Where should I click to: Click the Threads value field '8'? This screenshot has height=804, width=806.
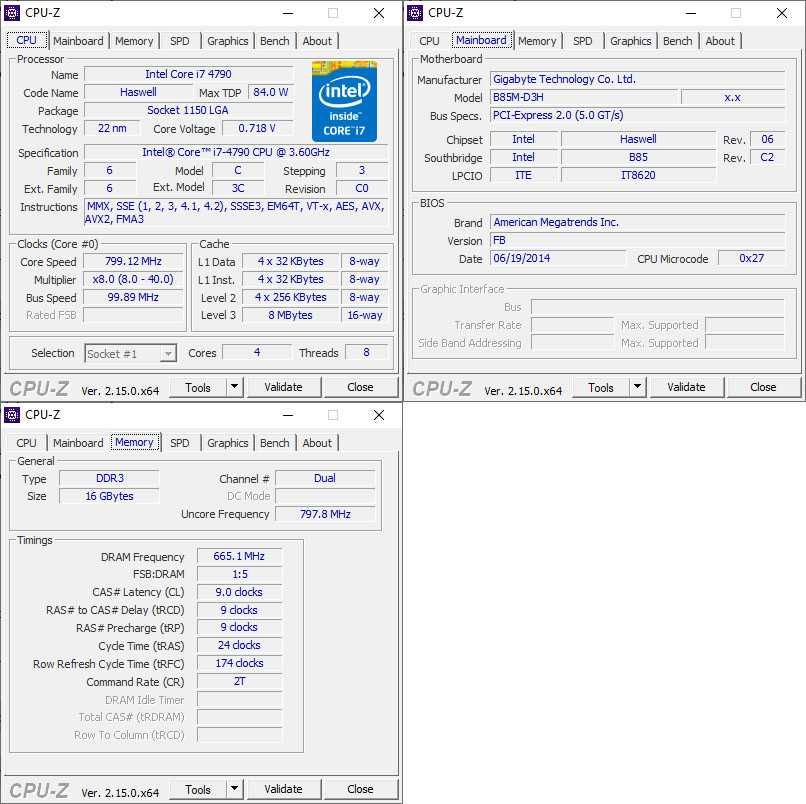click(367, 353)
